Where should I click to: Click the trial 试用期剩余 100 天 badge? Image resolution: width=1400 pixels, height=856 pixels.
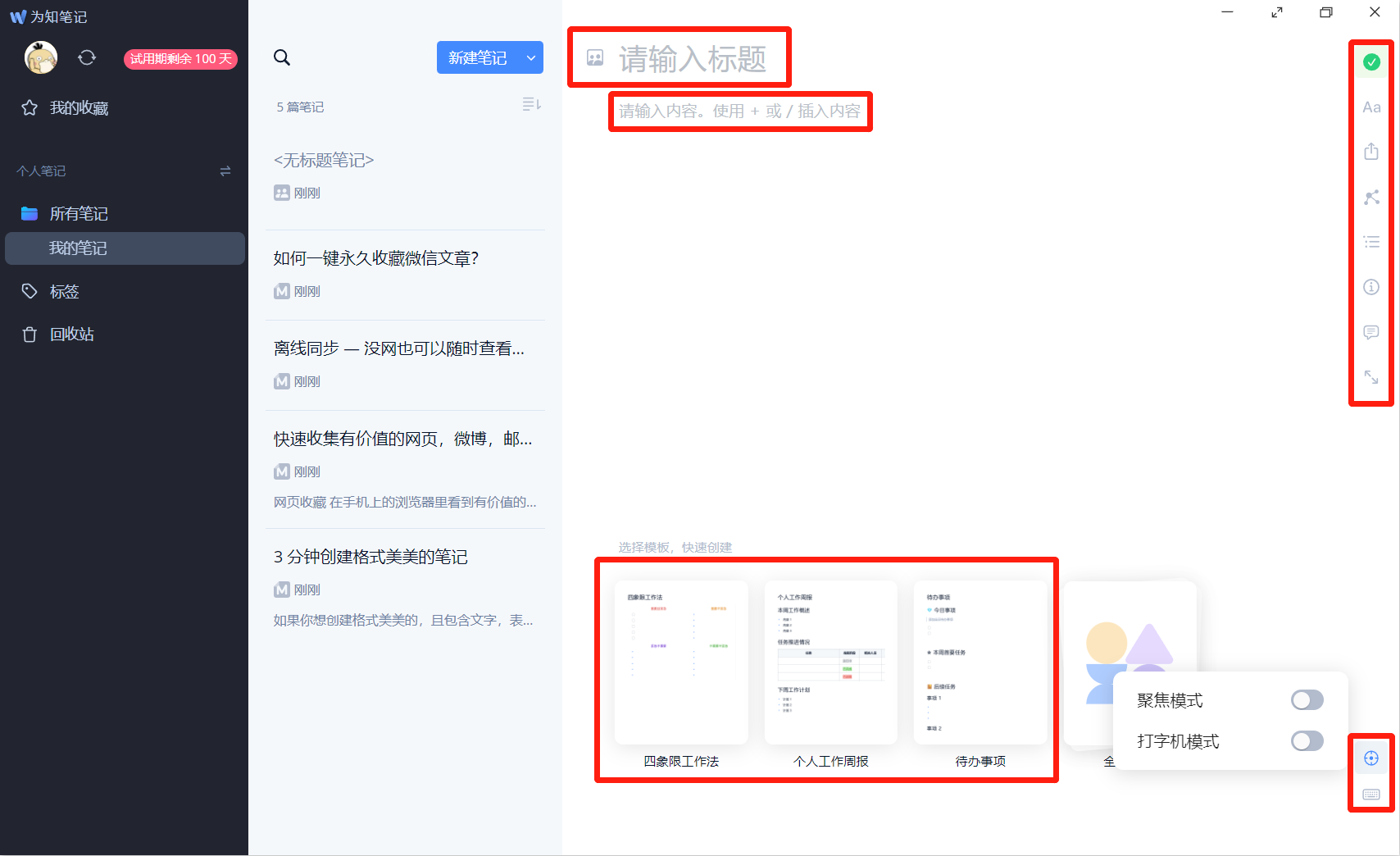coord(180,59)
